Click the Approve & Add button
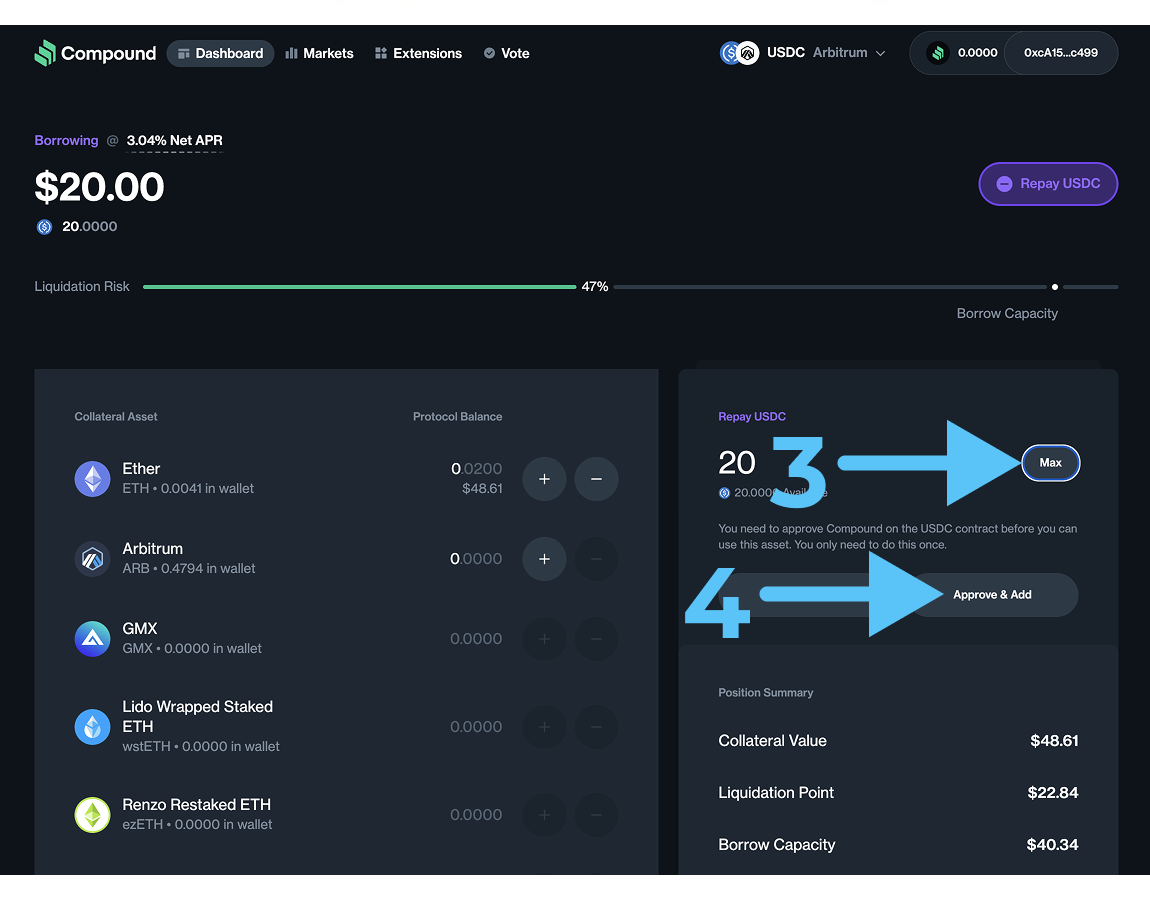The width and height of the screenshot is (1150, 900). coord(992,595)
